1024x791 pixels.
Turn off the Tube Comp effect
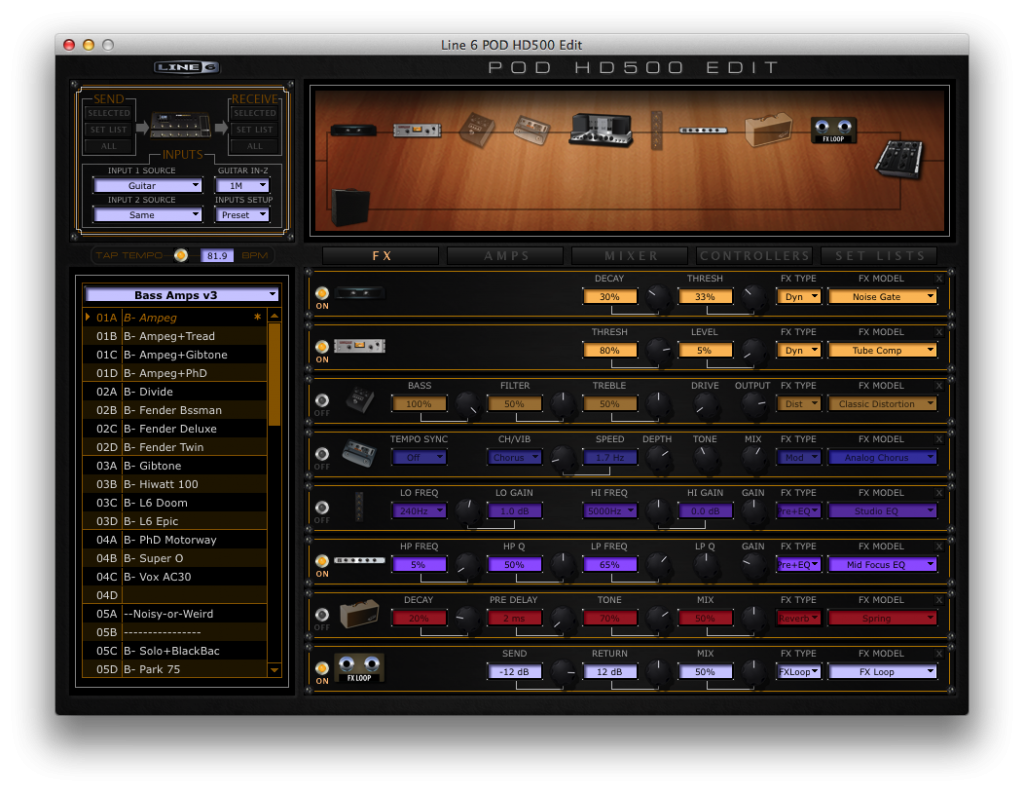click(x=322, y=347)
